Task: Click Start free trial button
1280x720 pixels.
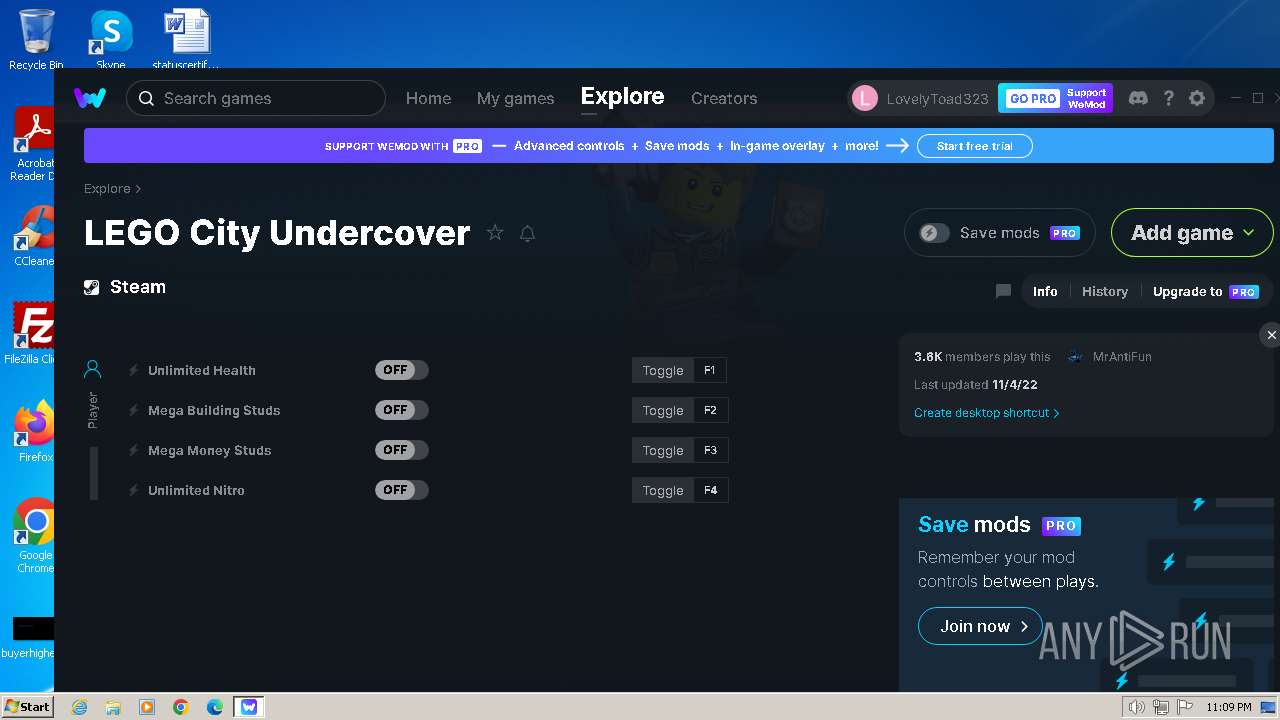Action: 975,146
